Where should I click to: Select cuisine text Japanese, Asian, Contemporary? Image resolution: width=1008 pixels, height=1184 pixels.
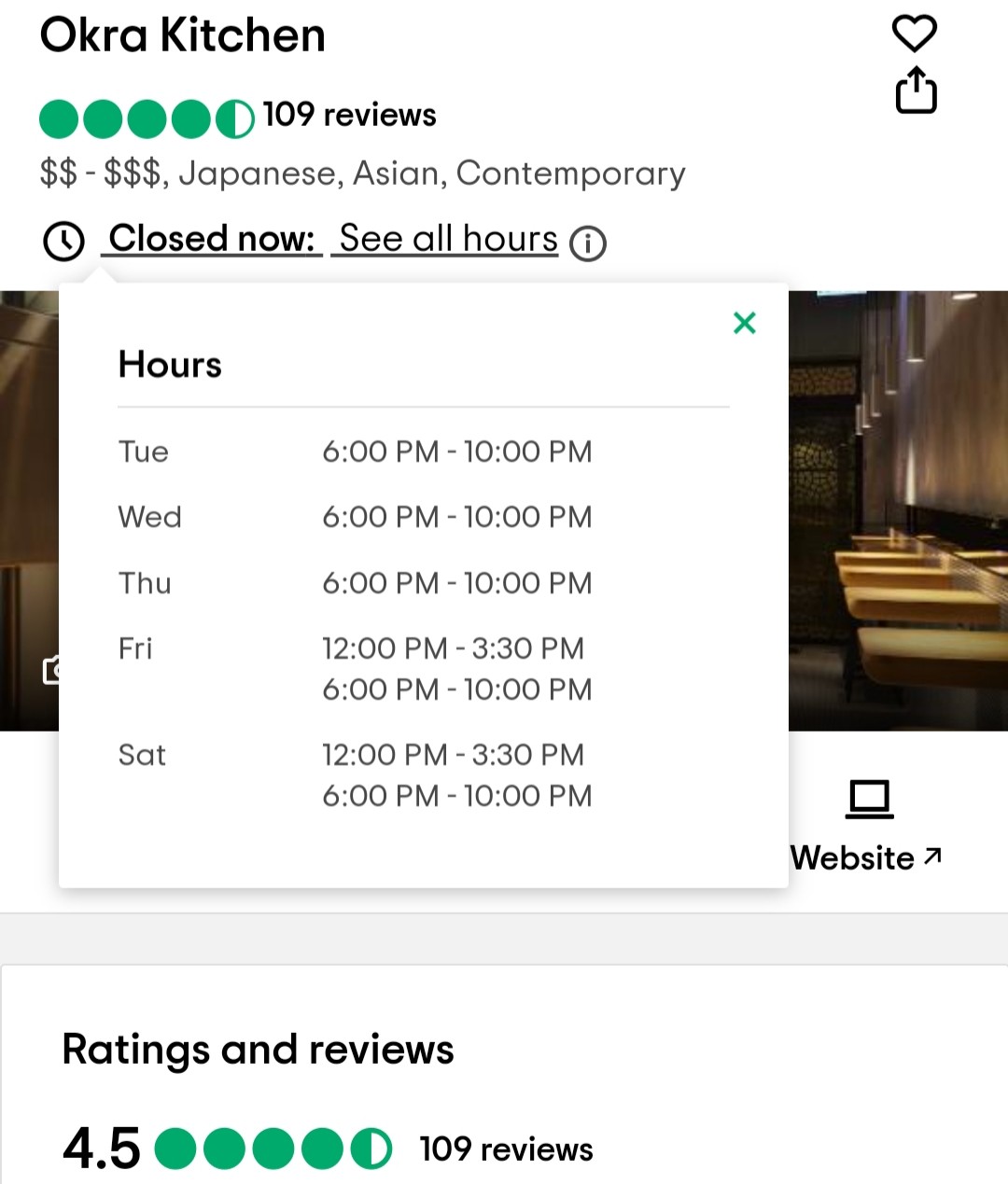(x=432, y=174)
